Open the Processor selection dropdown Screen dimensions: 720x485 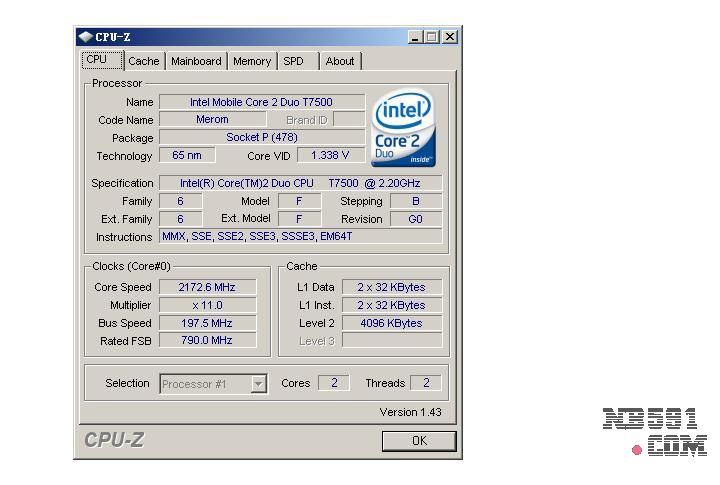[x=259, y=383]
